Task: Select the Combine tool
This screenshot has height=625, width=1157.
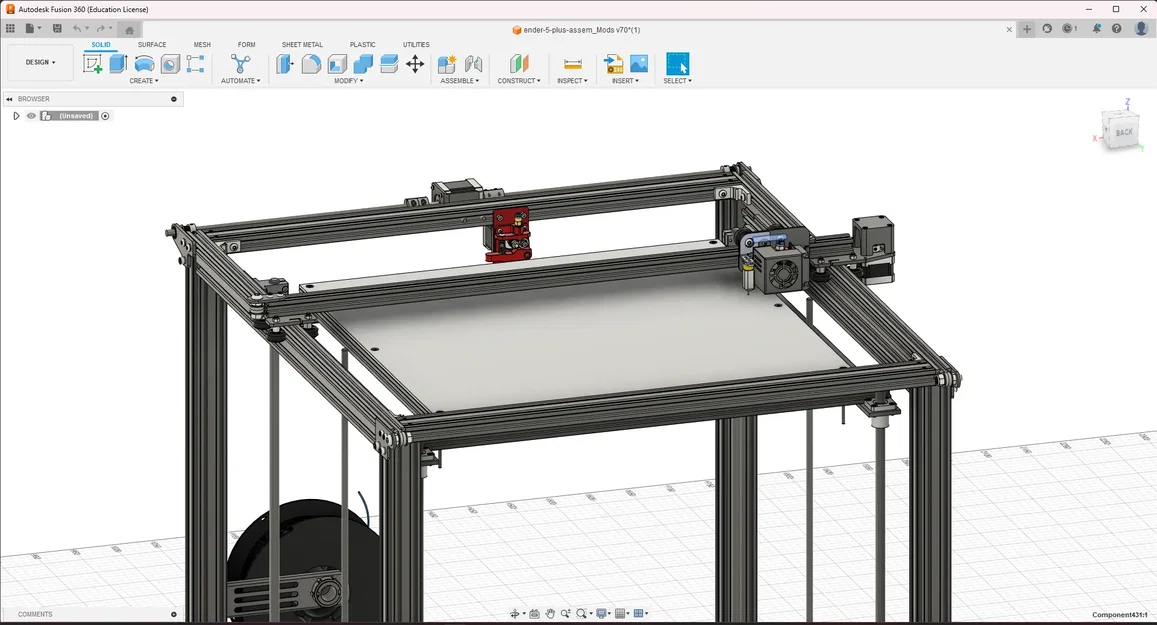Action: point(363,64)
